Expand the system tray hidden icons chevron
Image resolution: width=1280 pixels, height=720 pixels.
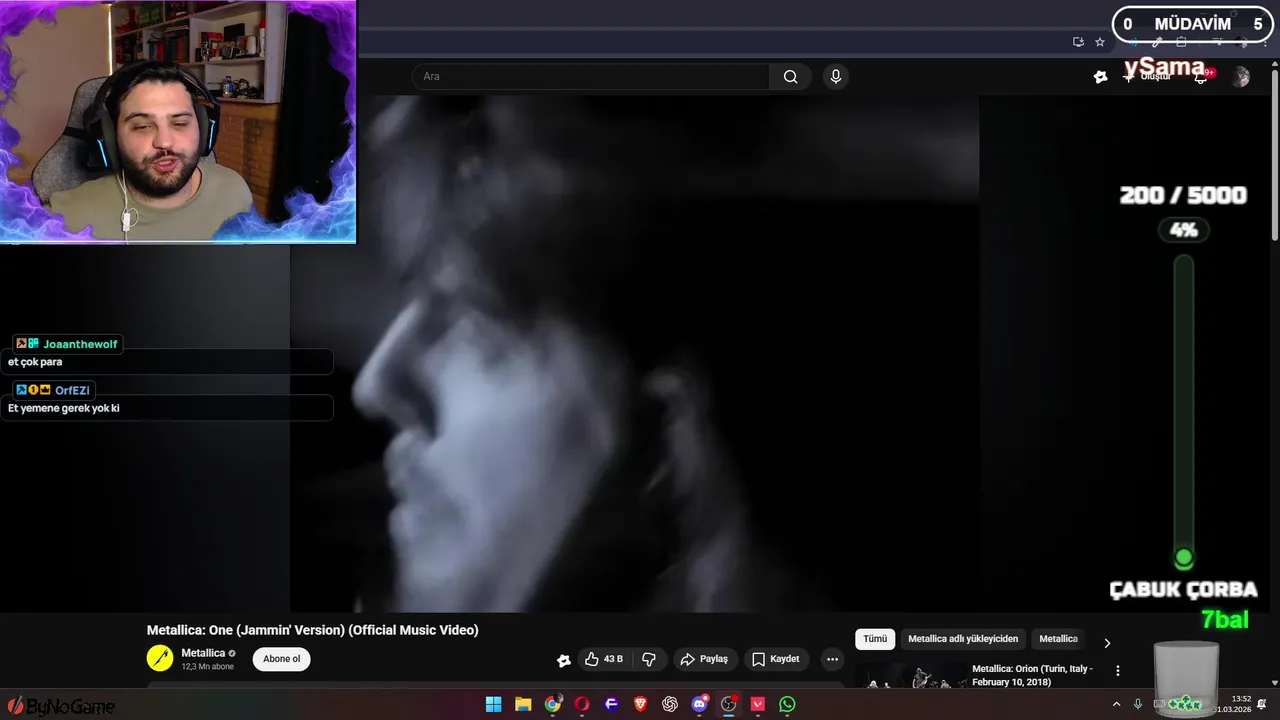(1116, 704)
